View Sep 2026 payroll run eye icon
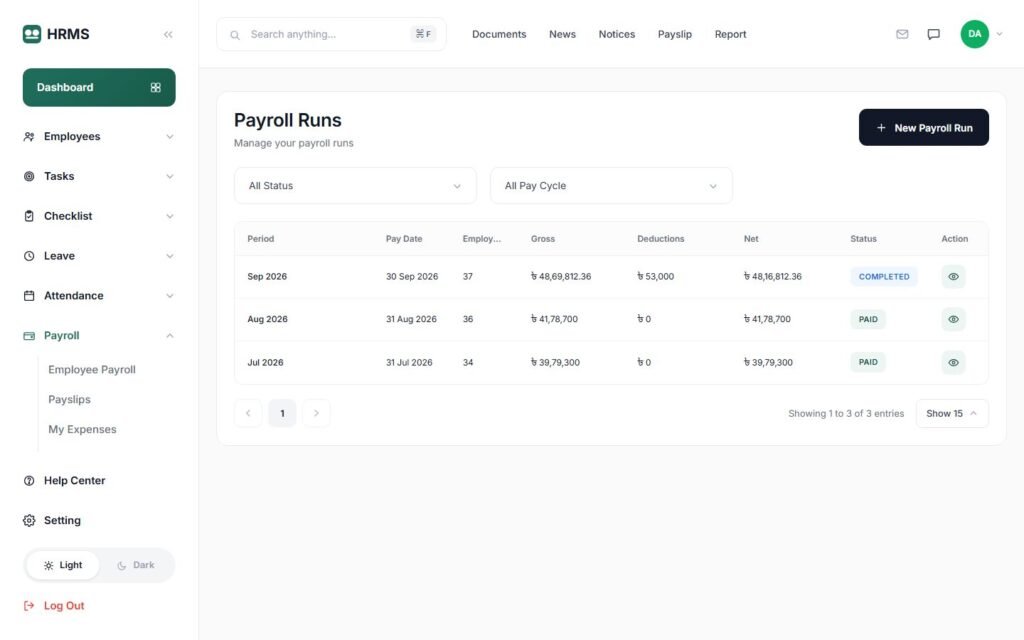This screenshot has width=1024, height=640. pos(953,277)
